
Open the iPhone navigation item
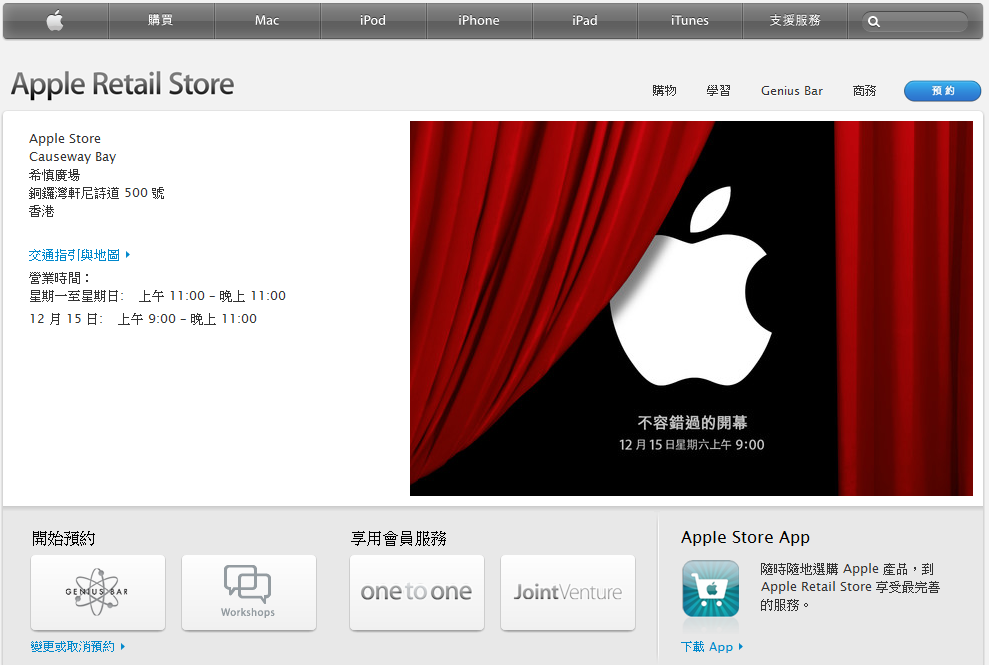[479, 21]
